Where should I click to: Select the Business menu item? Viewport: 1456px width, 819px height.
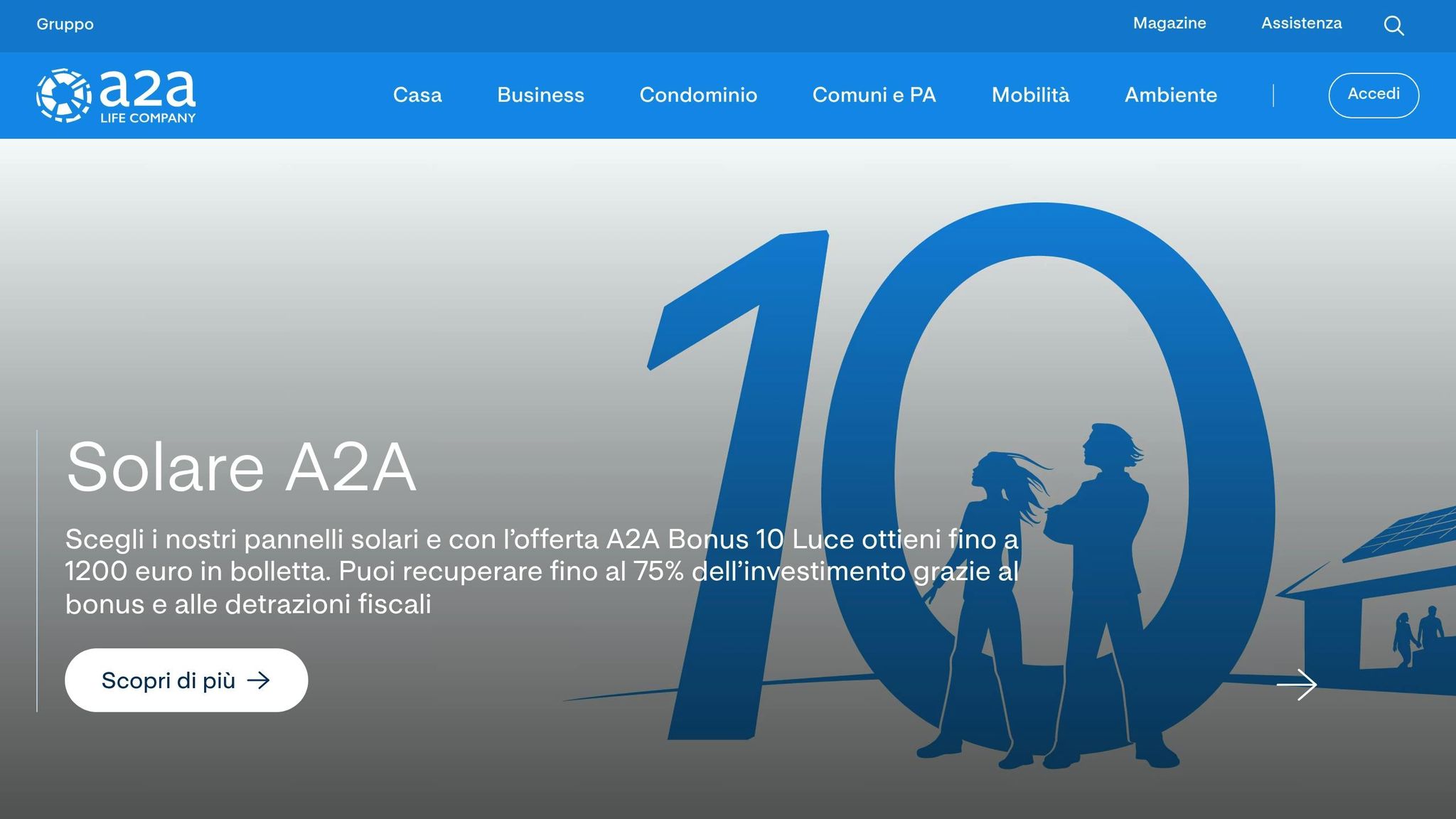[540, 95]
